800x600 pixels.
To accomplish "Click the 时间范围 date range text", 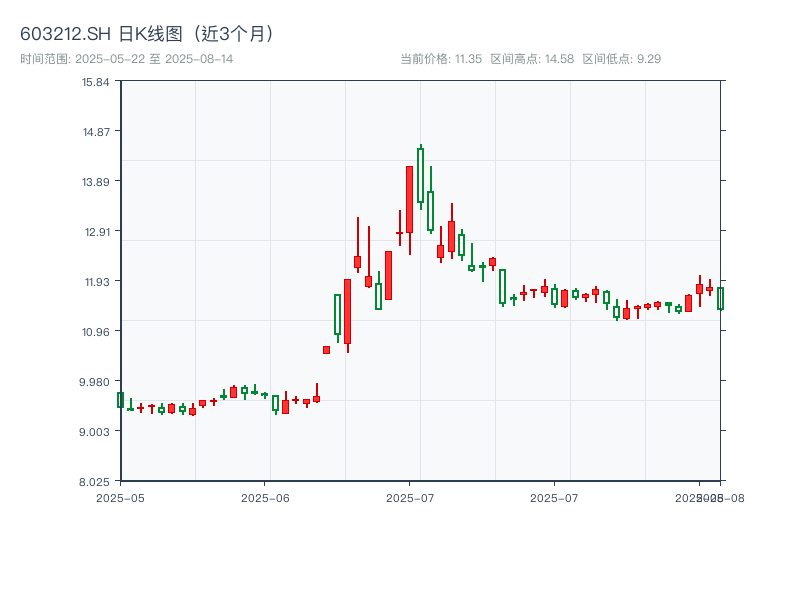I will pyautogui.click(x=126, y=59).
